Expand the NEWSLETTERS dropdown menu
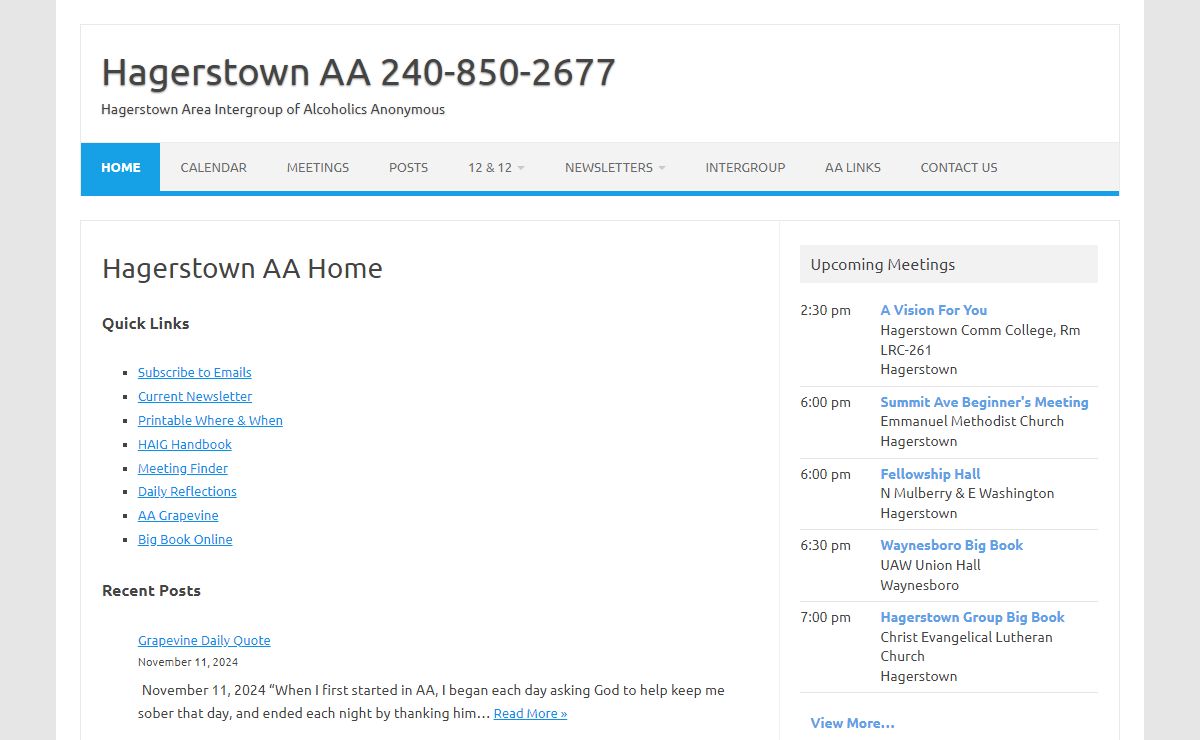The width and height of the screenshot is (1200, 740). tap(615, 167)
